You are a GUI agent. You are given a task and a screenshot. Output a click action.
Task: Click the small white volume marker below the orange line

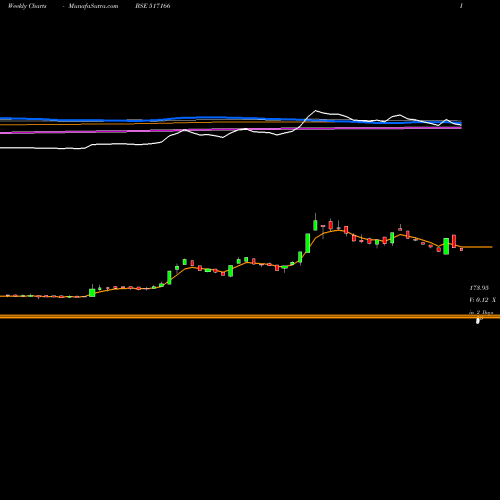pos(478,321)
